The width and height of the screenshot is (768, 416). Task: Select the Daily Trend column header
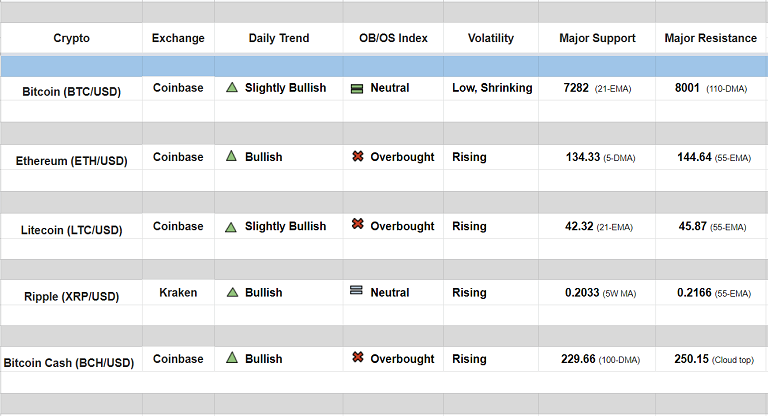(279, 39)
